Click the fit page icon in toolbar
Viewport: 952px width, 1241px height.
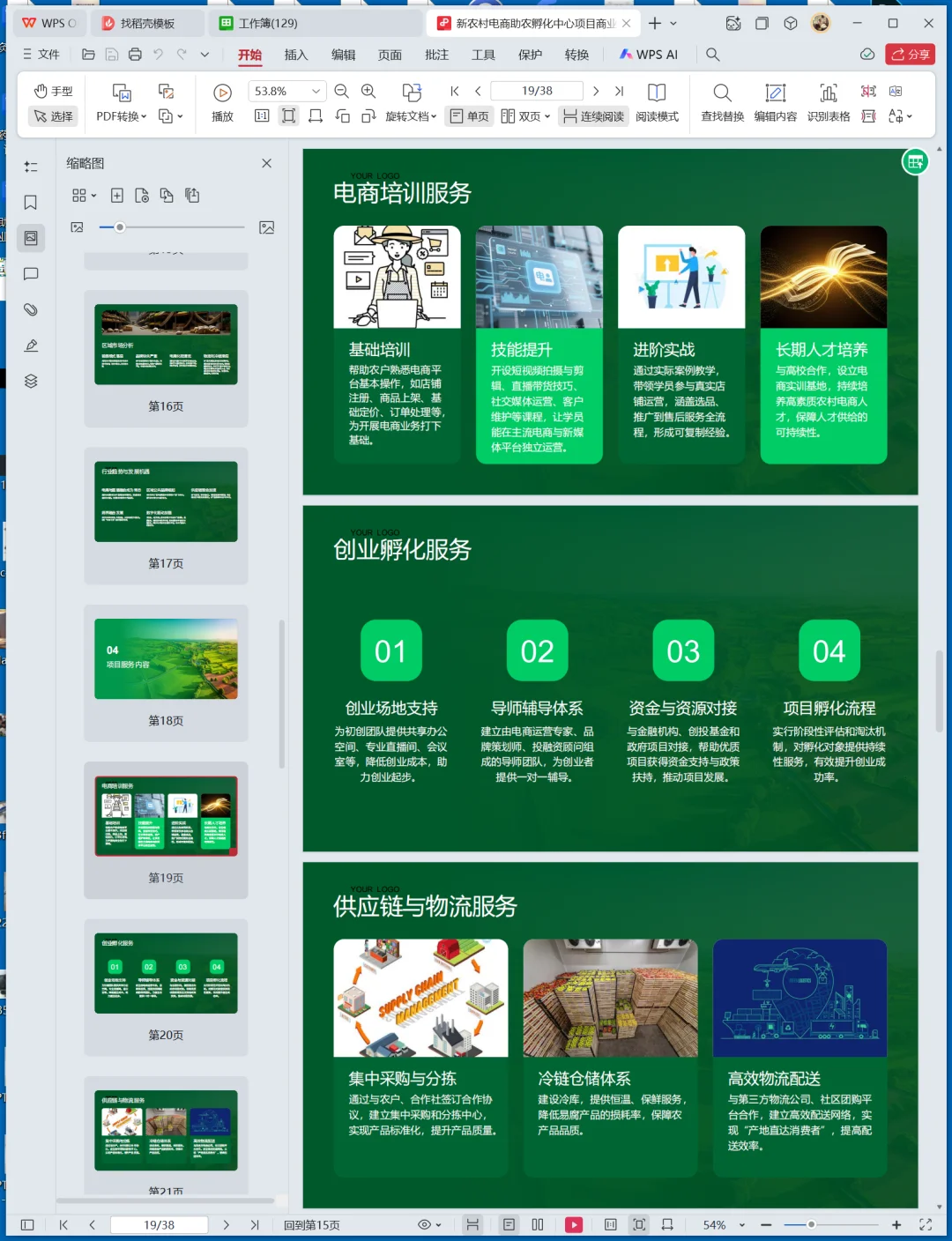288,115
